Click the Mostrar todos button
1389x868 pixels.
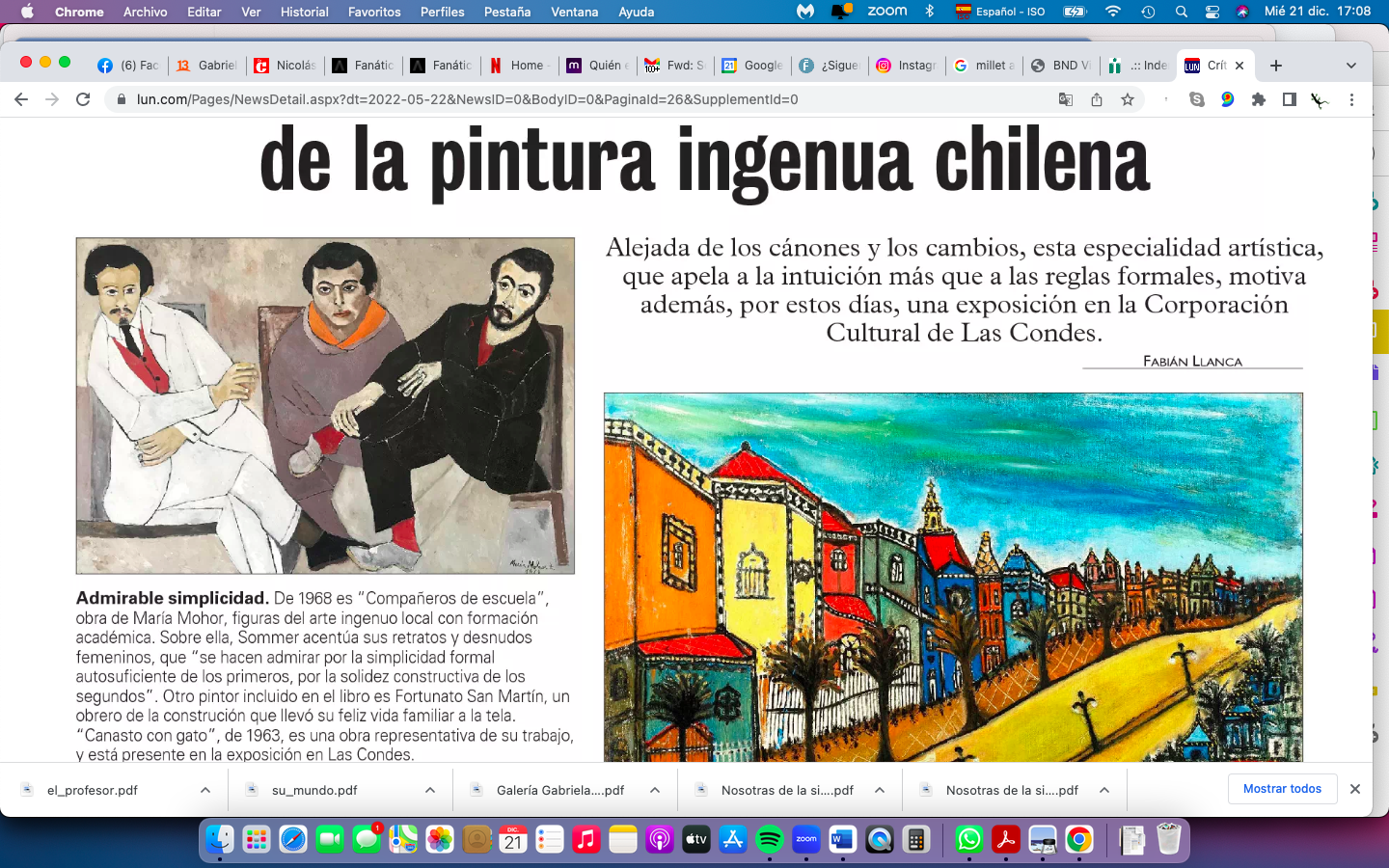[x=1282, y=789]
